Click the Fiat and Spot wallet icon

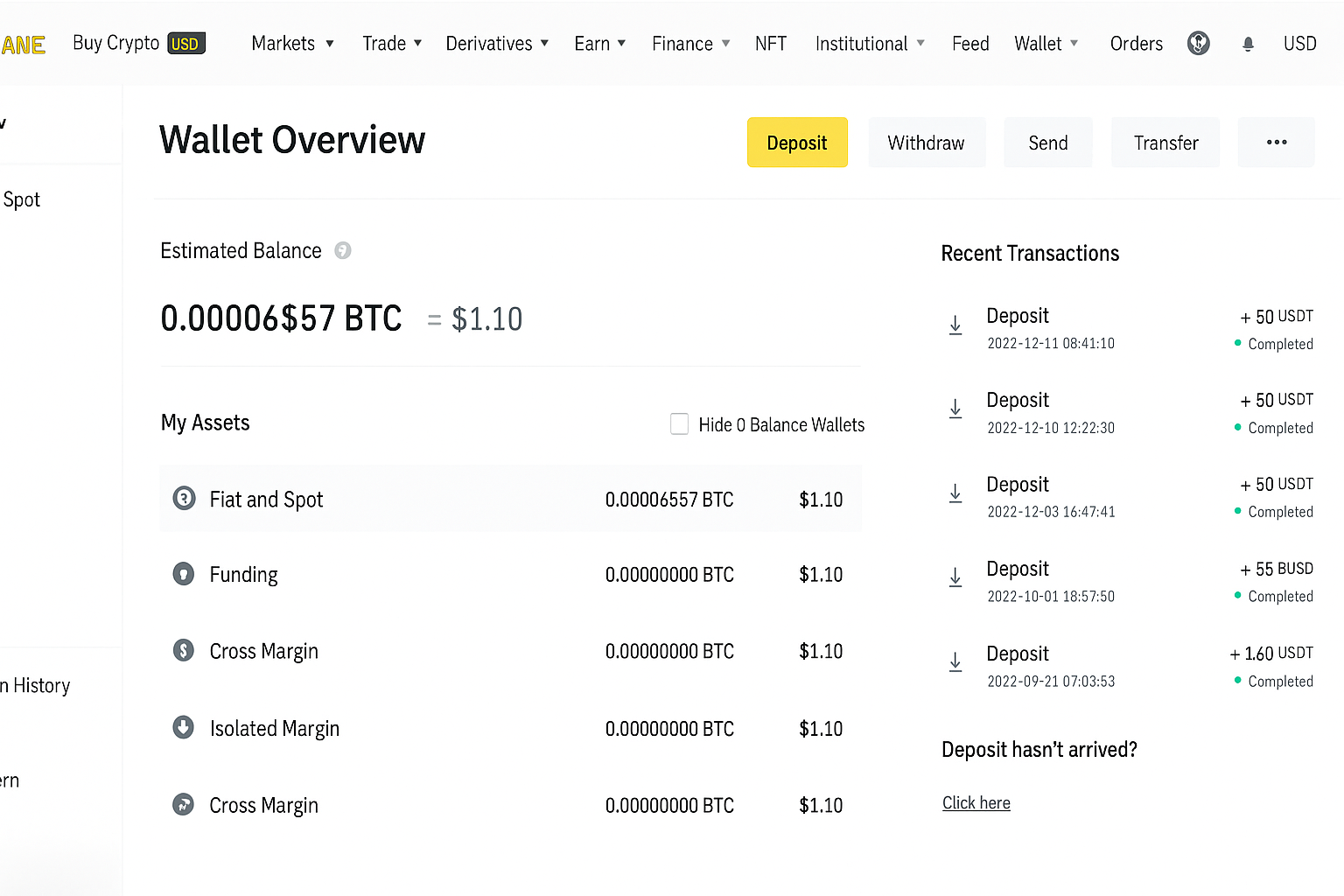(184, 499)
